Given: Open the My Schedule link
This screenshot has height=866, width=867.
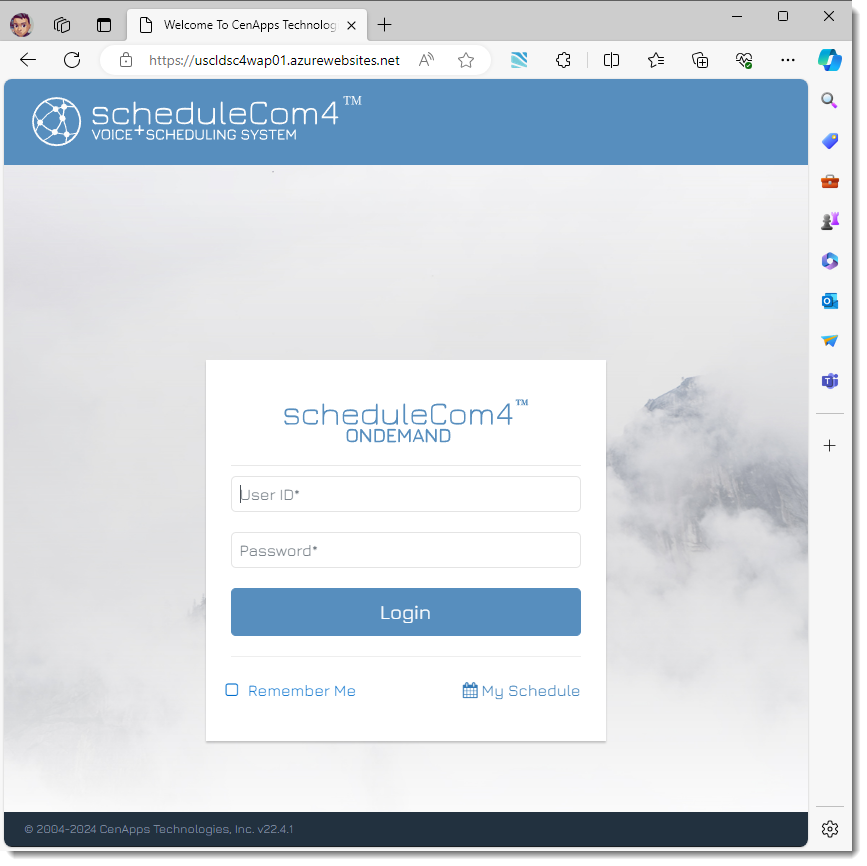Looking at the screenshot, I should [x=530, y=690].
